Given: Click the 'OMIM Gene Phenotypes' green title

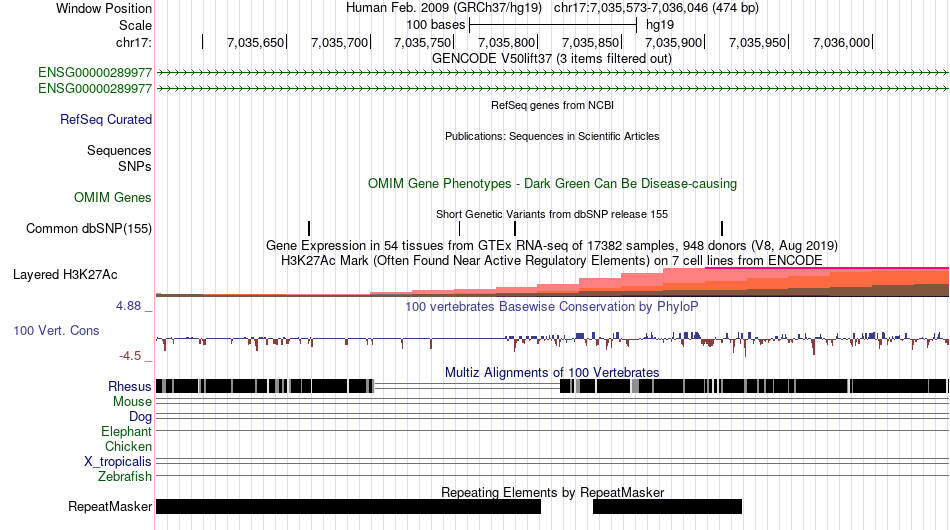Looking at the screenshot, I should [x=552, y=184].
